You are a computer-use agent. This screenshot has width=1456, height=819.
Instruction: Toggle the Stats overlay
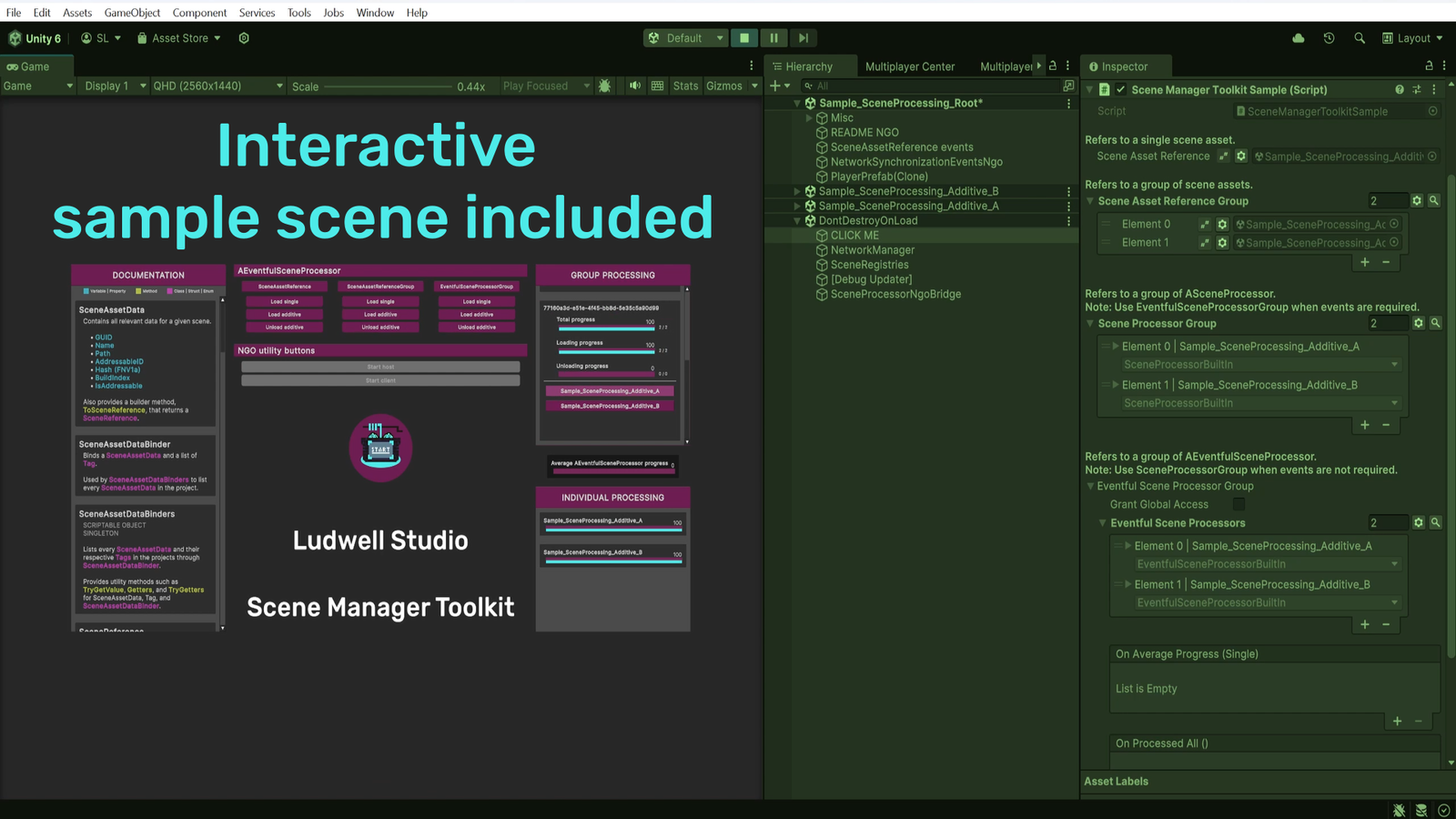coord(685,86)
